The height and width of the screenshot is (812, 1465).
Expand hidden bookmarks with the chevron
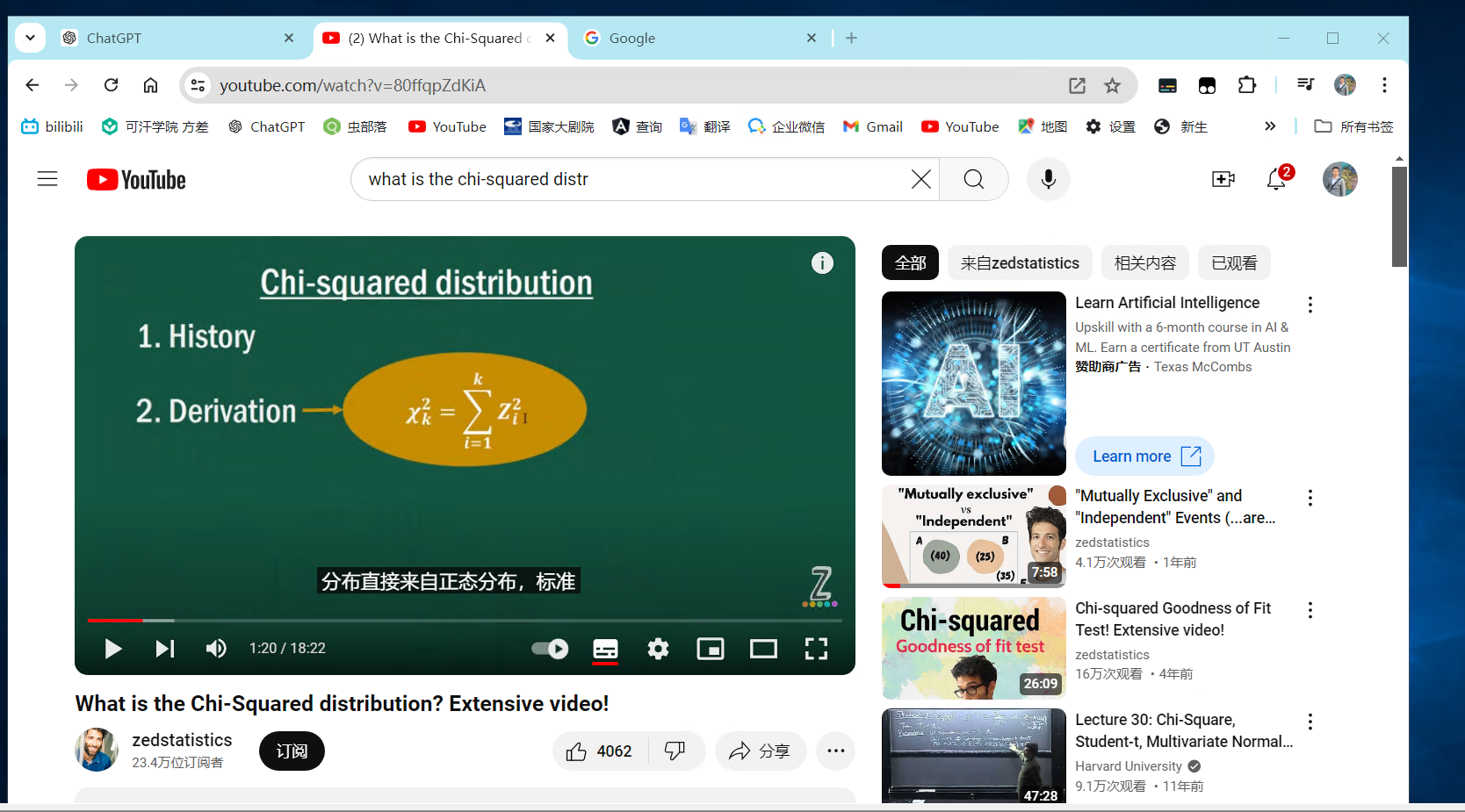click(x=1269, y=126)
